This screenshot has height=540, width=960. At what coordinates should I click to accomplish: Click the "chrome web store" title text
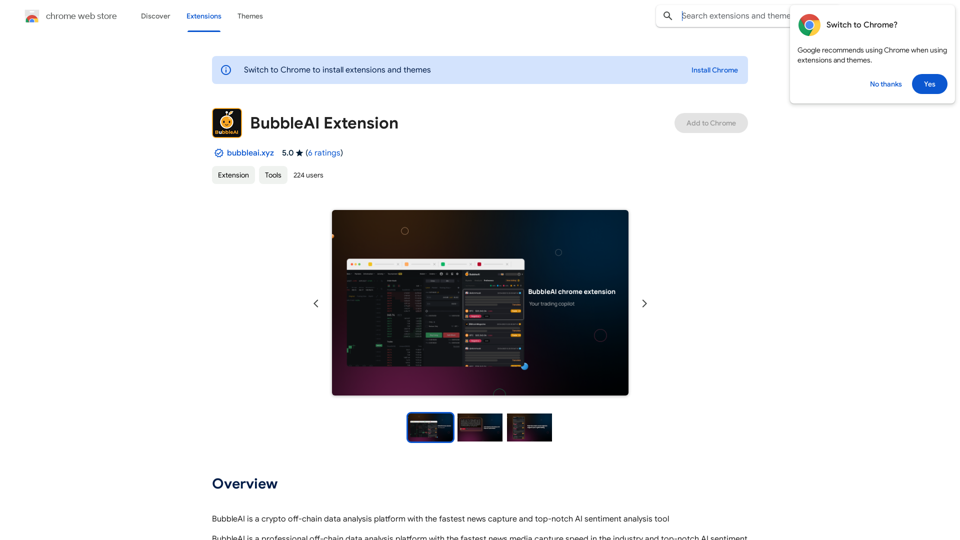tap(81, 16)
